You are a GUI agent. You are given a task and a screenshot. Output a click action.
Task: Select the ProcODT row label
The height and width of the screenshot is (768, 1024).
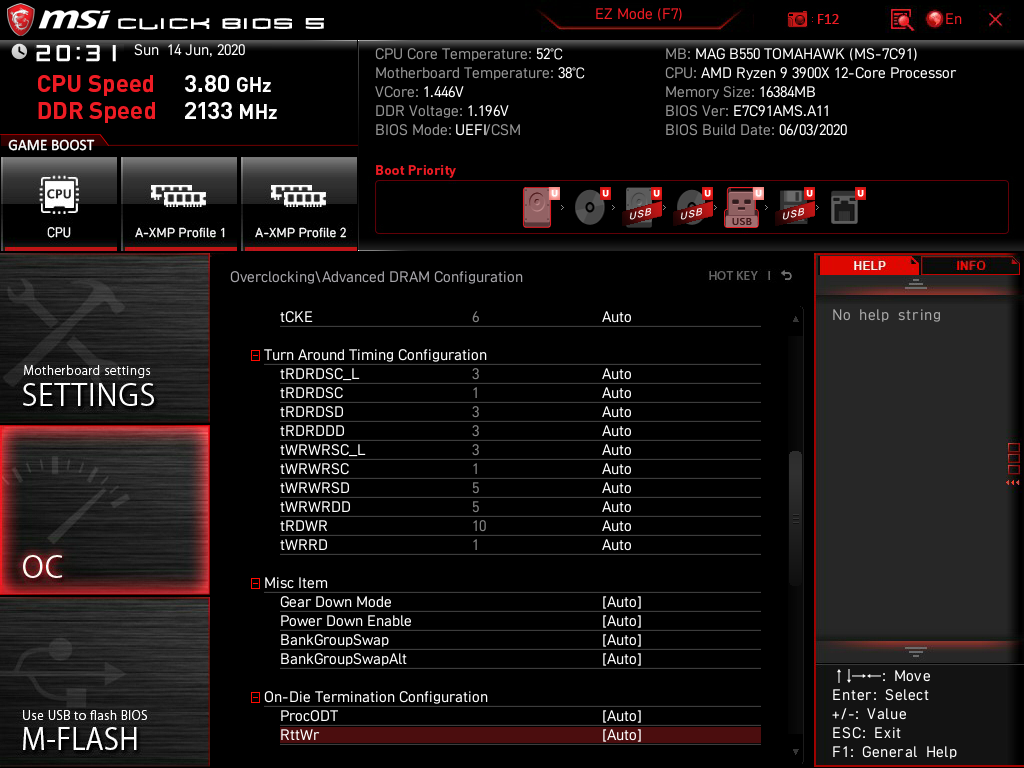click(x=309, y=716)
